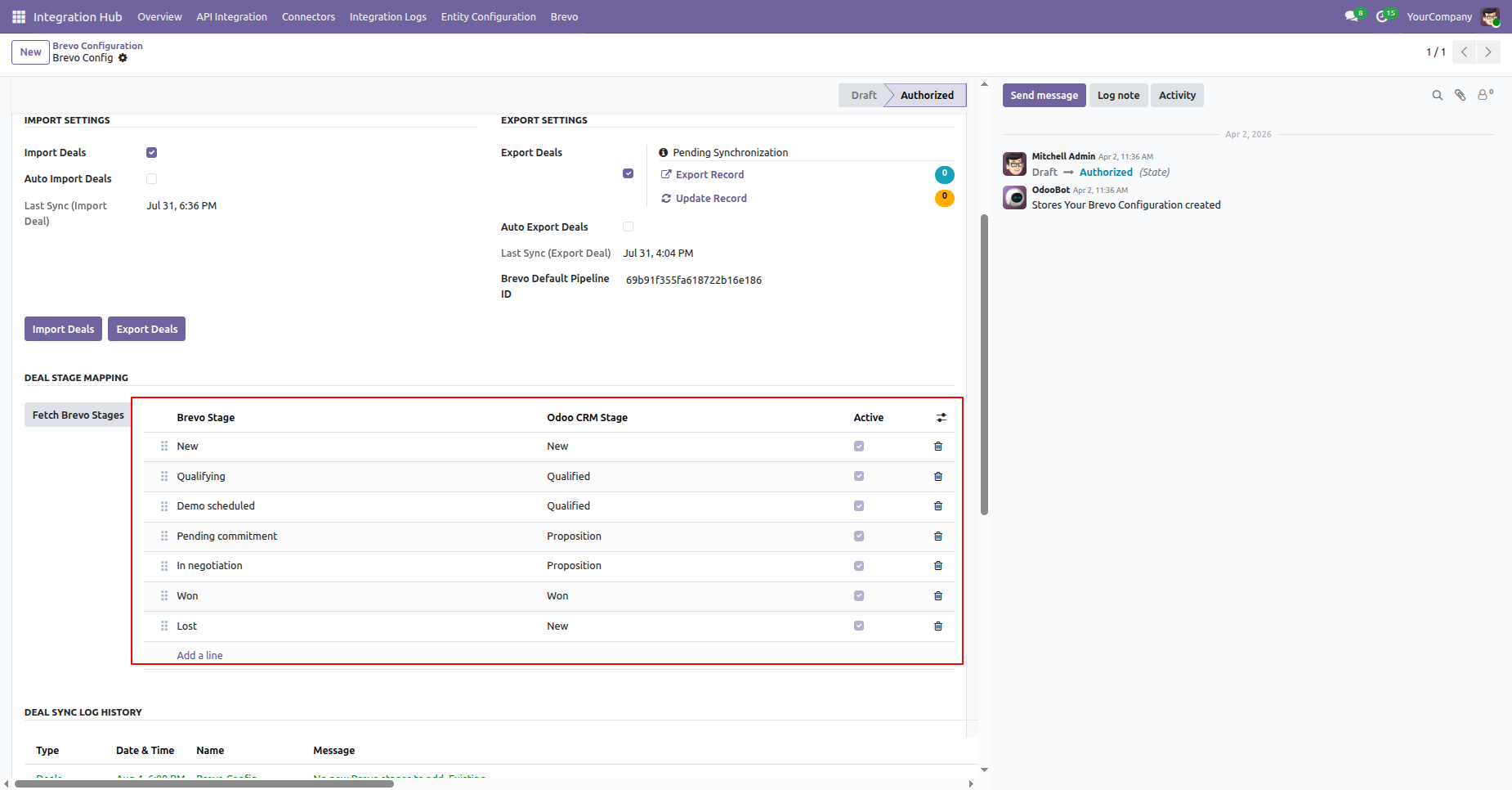Click the vertical scrollbar of the form

point(984,364)
